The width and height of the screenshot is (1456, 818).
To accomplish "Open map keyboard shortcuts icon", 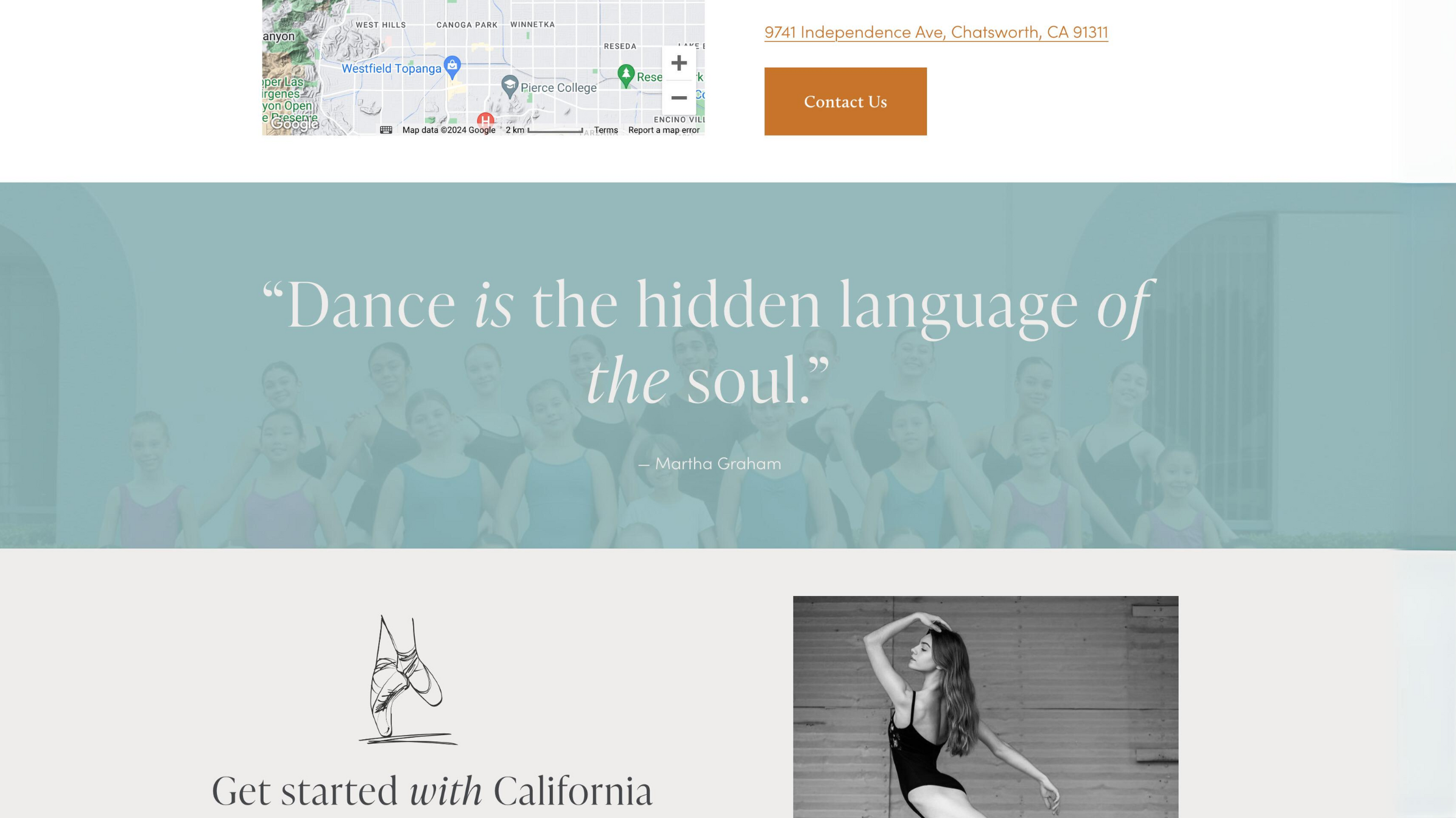I will click(x=386, y=130).
